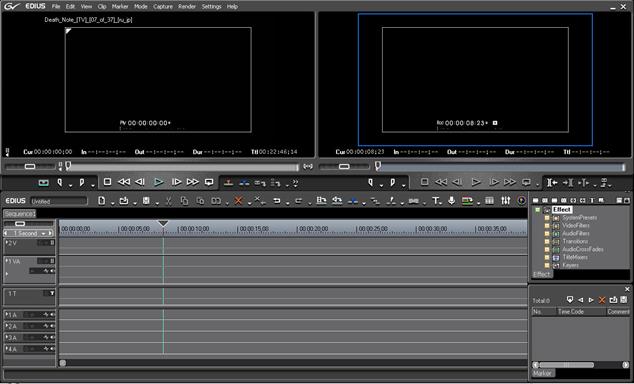The width and height of the screenshot is (634, 384).
Task: Save project icon in timeline toolbar
Action: click(146, 200)
